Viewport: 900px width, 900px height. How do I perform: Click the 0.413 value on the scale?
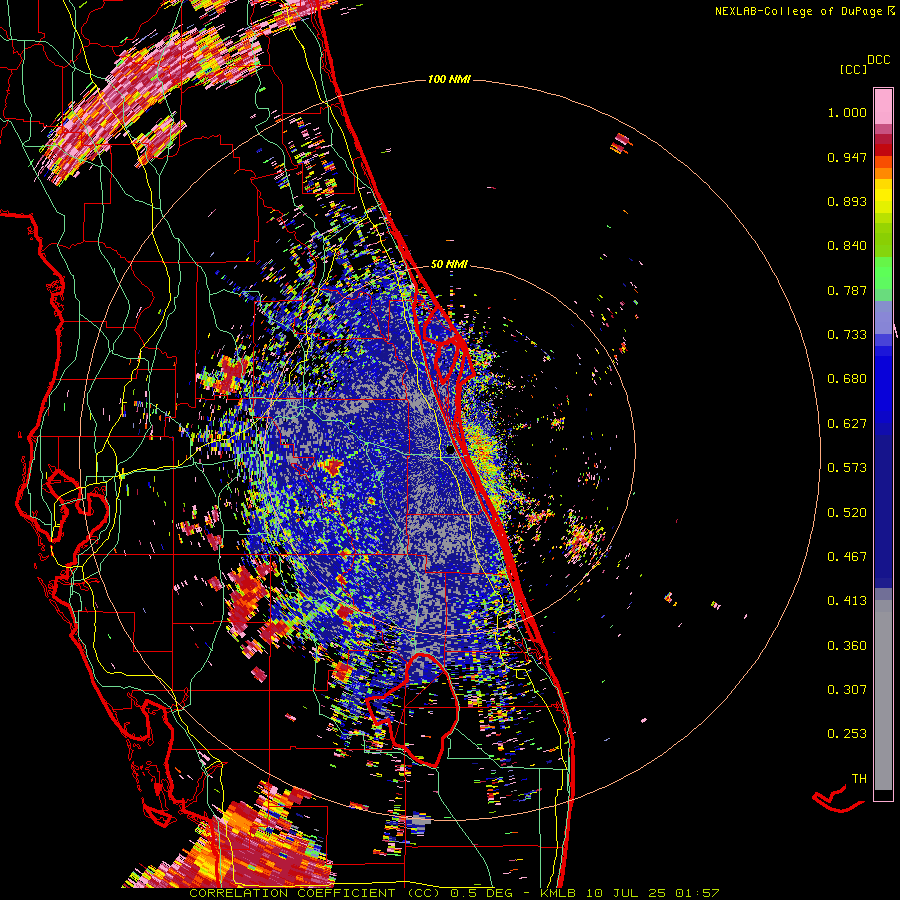coord(847,601)
